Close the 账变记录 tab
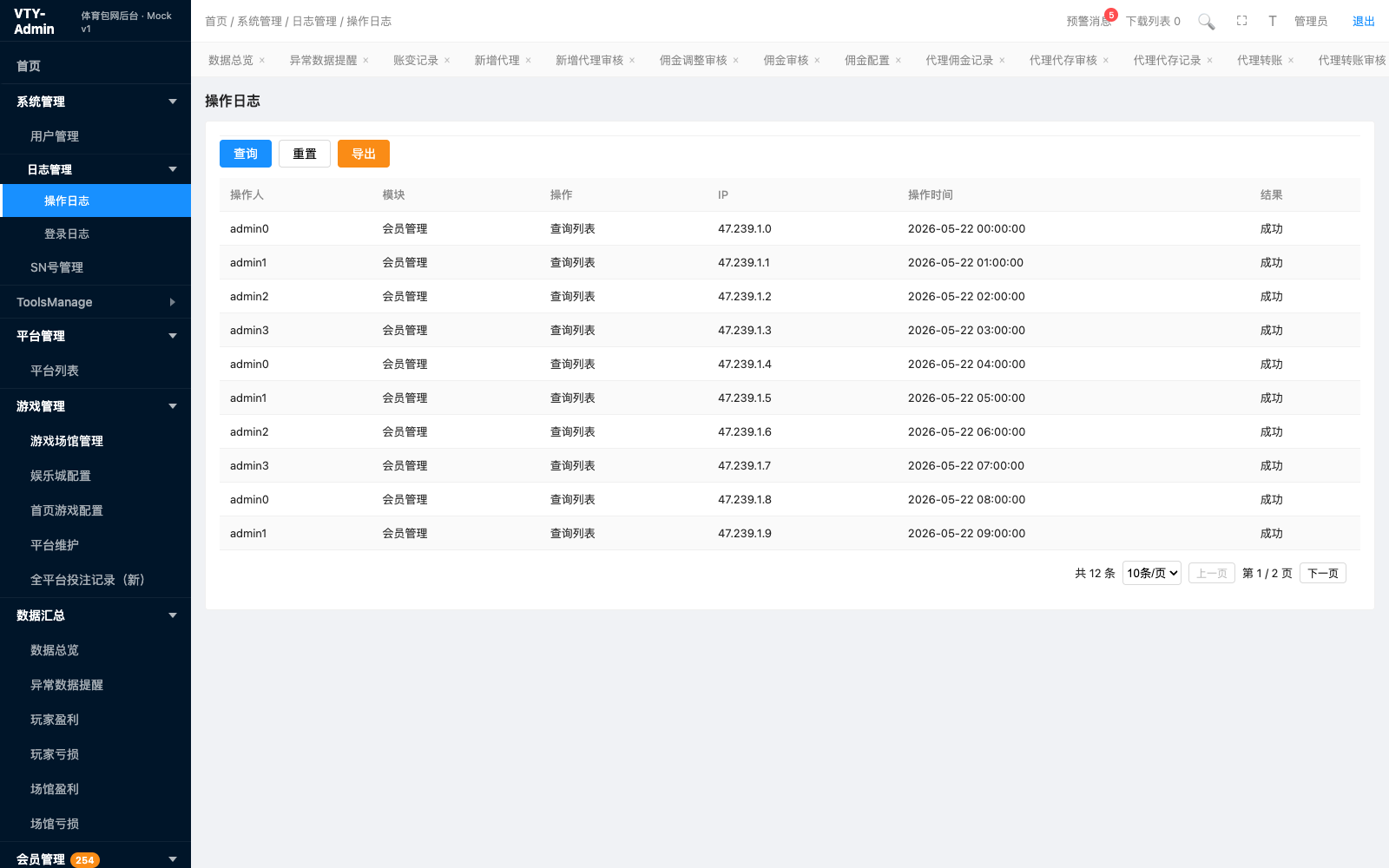The height and width of the screenshot is (868, 1389). tap(447, 61)
